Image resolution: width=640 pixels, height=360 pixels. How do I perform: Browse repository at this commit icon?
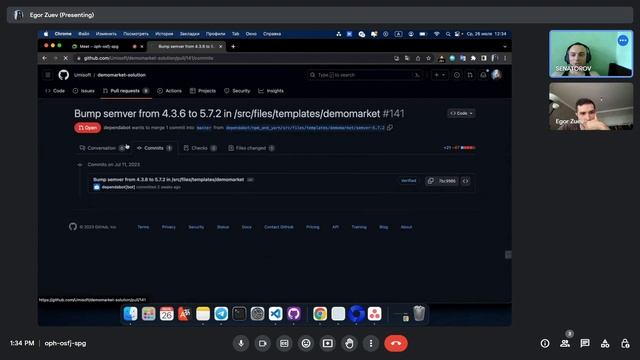[466, 181]
